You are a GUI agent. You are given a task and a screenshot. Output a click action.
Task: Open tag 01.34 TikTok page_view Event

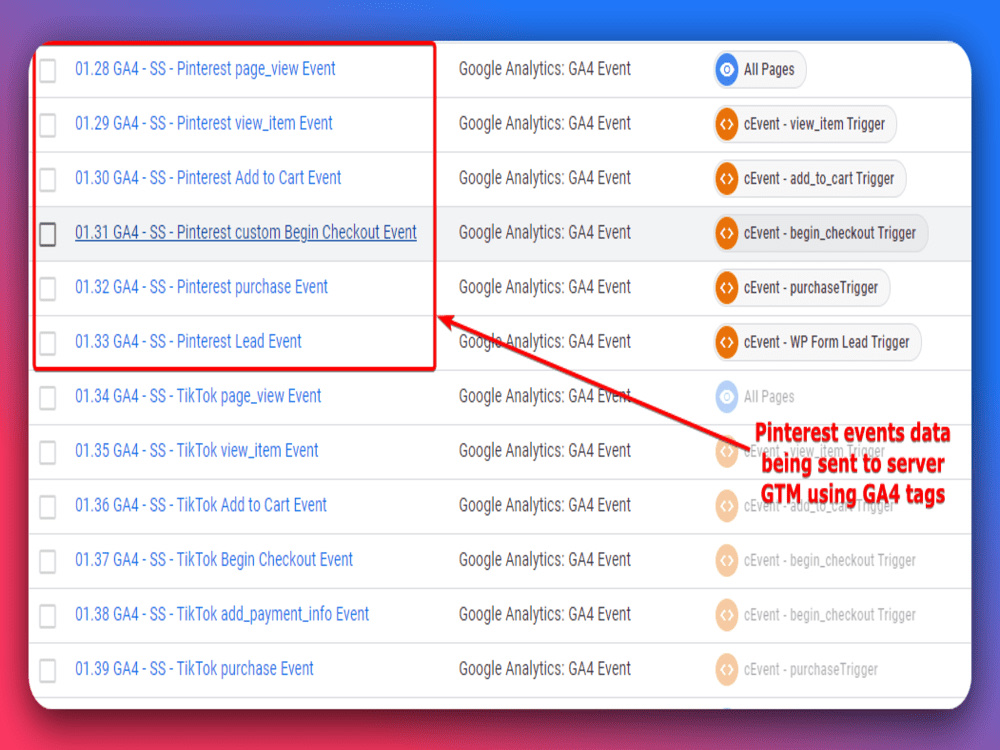tap(198, 396)
